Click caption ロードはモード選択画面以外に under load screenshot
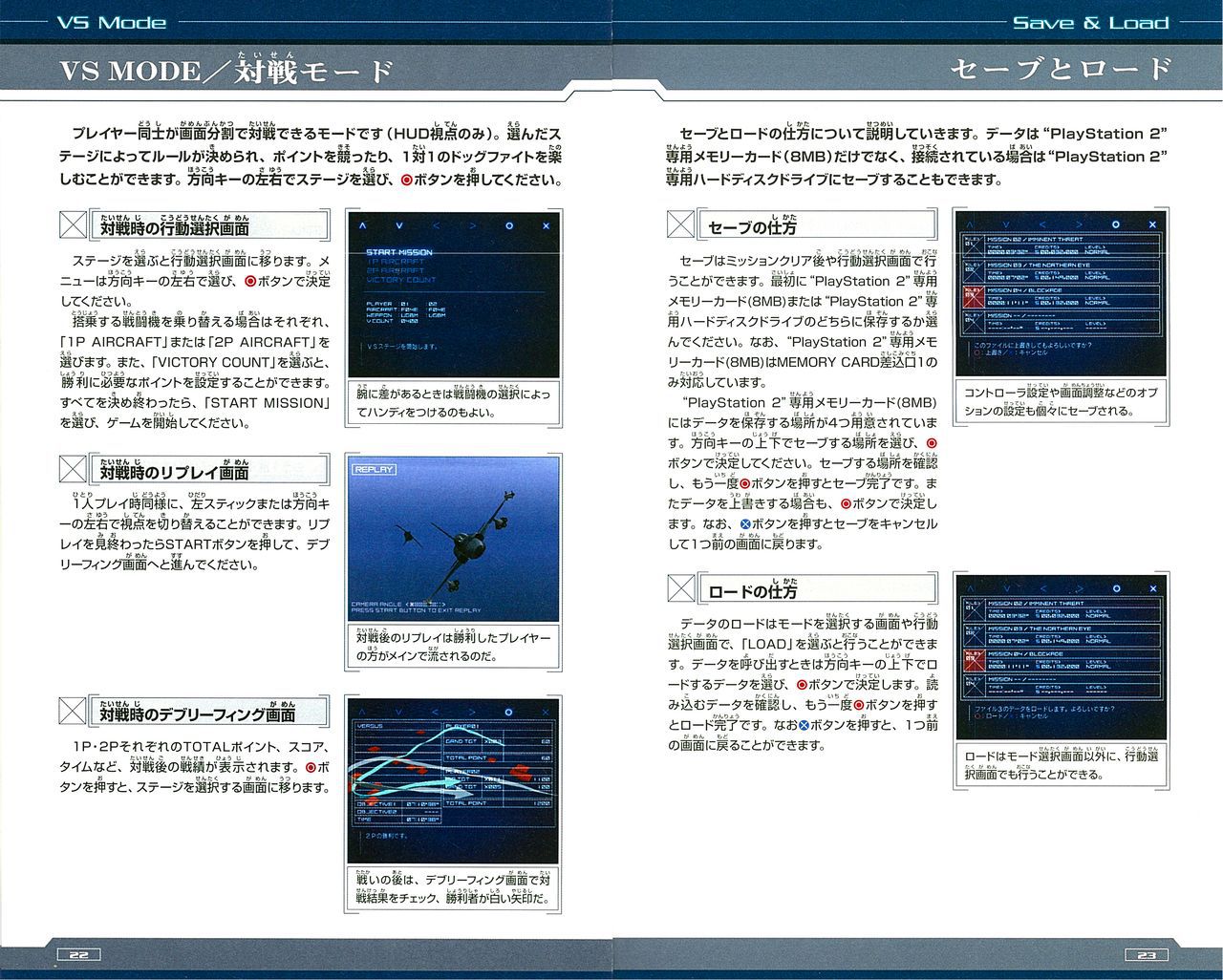Screen dimensions: 1223x980 pos(1061,764)
